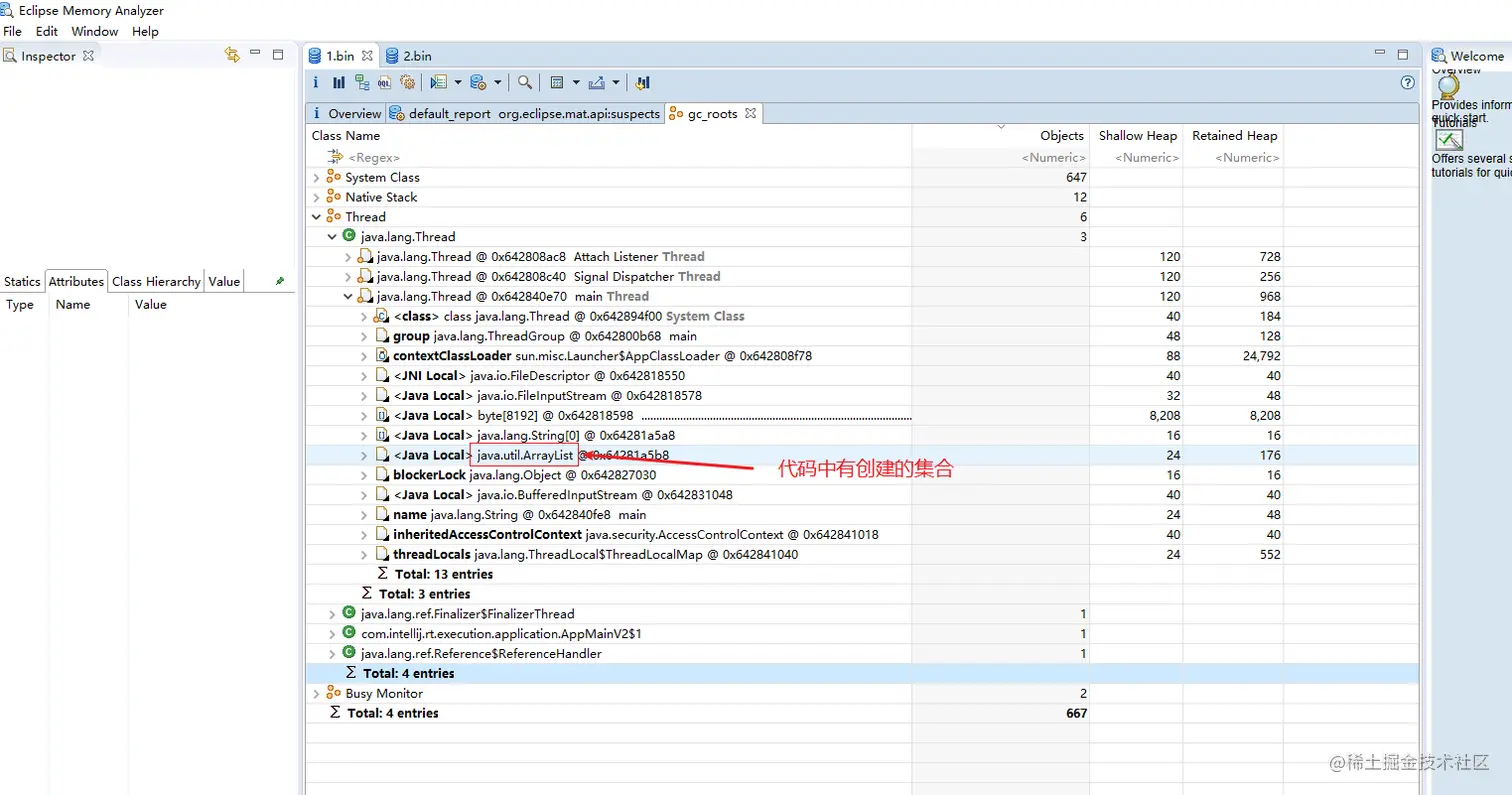Select the blockerLock java.lang.Object row

point(862,475)
